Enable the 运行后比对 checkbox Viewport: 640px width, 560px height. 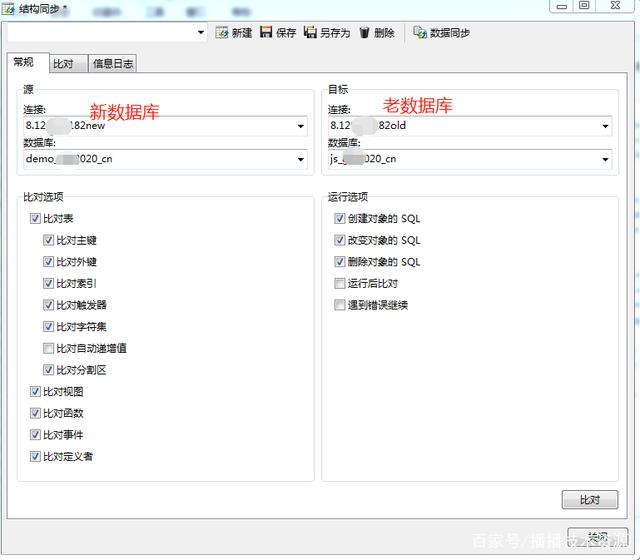click(340, 283)
